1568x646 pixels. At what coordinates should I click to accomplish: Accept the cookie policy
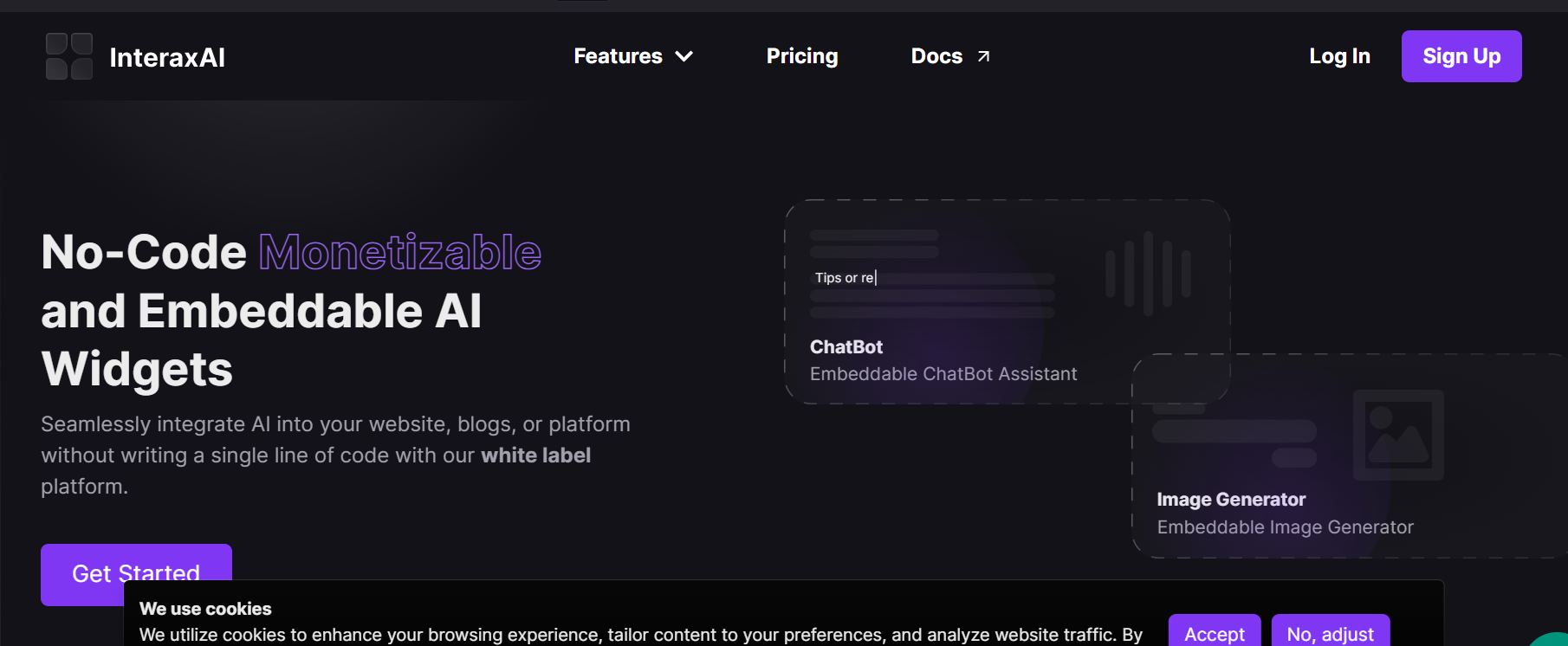tap(1215, 633)
